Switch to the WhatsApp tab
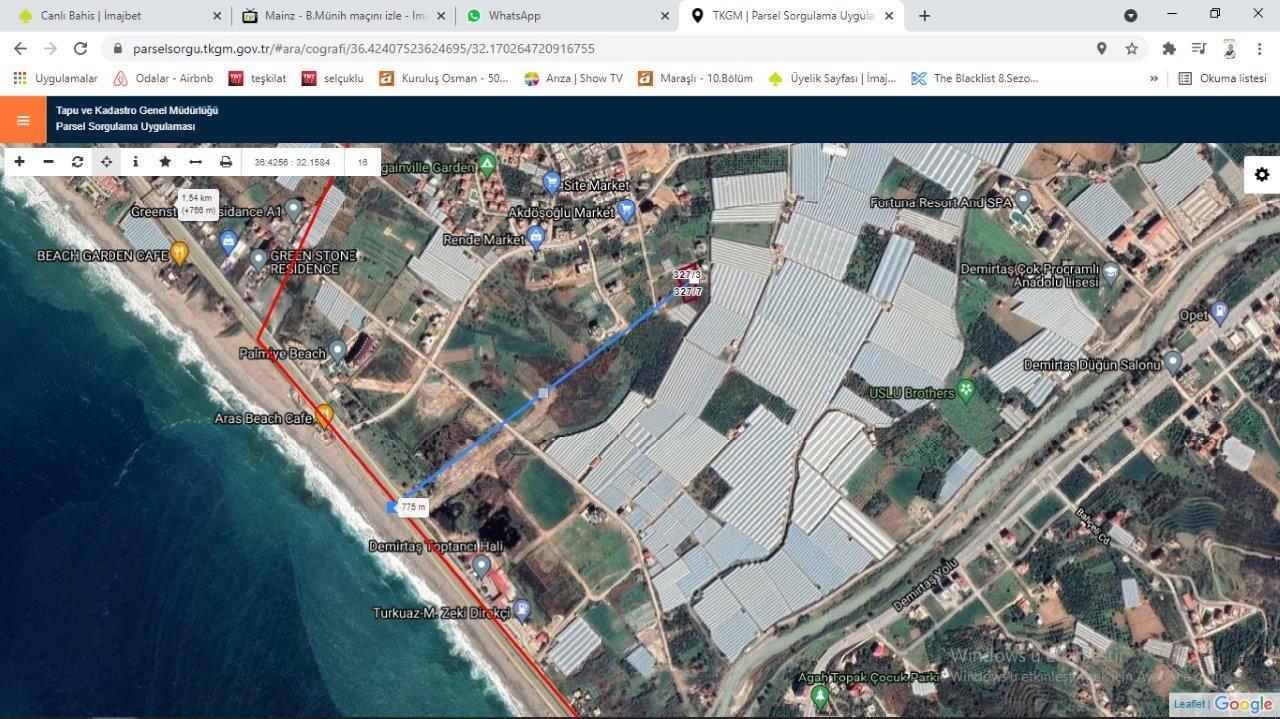Viewport: 1280px width, 719px height. tap(566, 16)
